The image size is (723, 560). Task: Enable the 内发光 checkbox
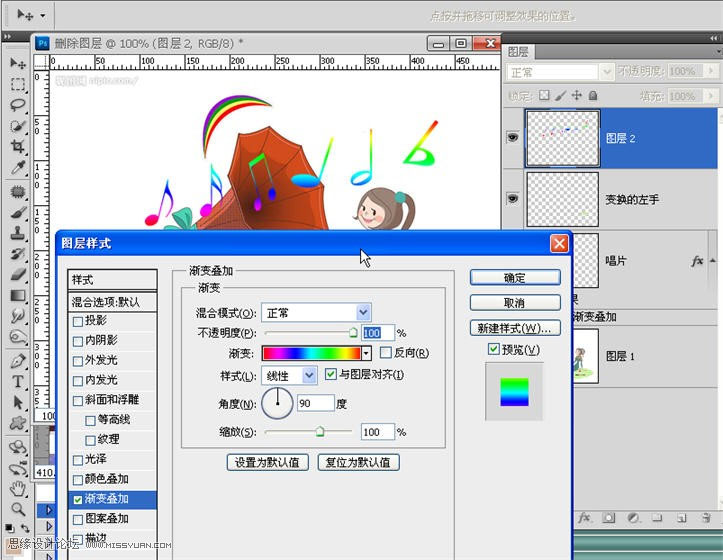coord(78,381)
